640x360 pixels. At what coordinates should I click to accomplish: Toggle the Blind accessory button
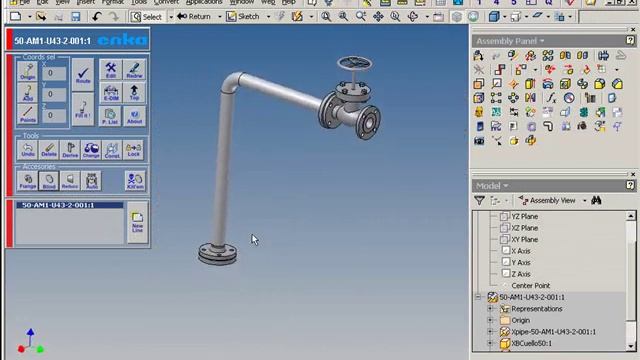point(49,181)
